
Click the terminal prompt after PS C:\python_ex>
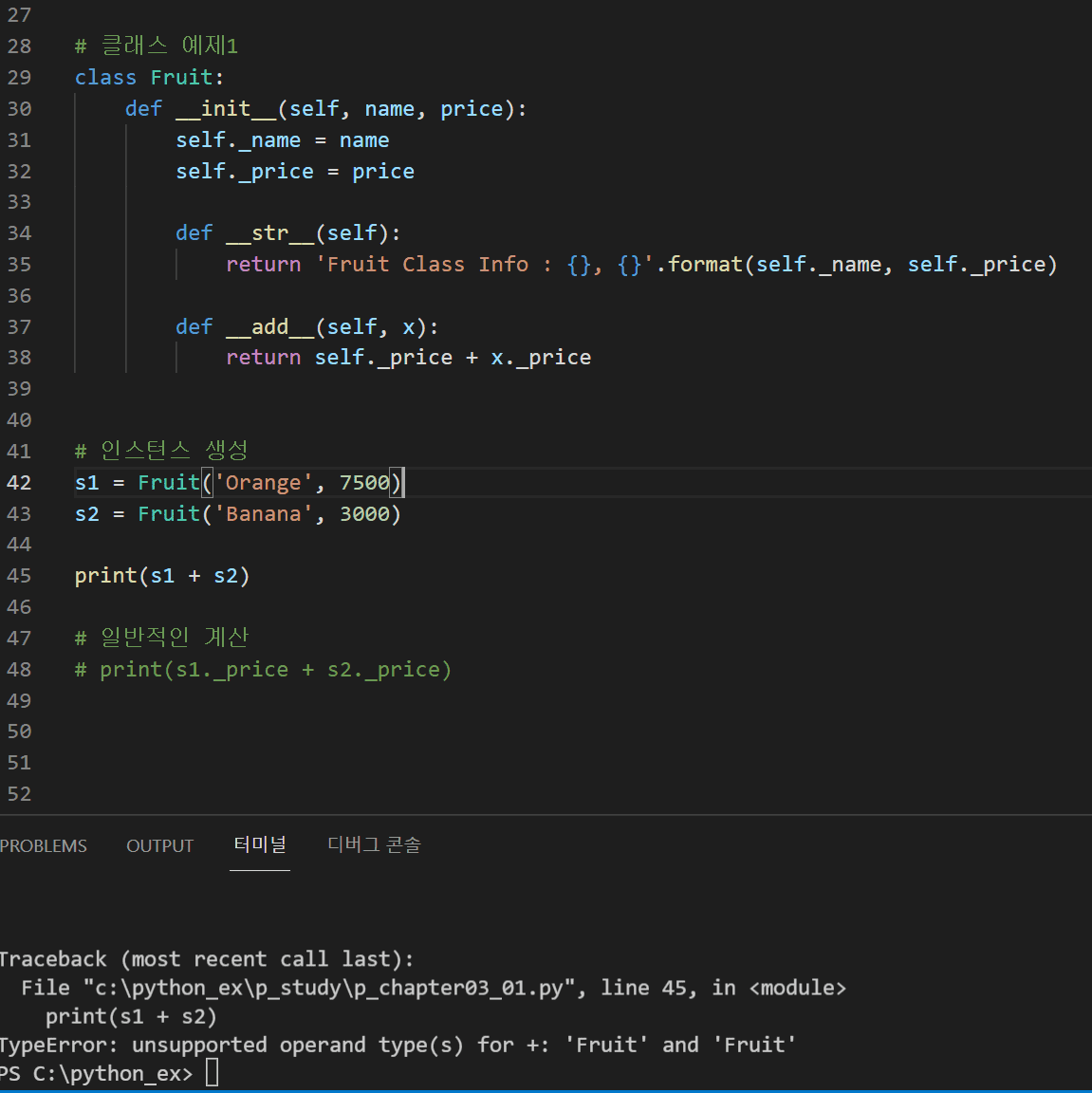pos(212,1073)
